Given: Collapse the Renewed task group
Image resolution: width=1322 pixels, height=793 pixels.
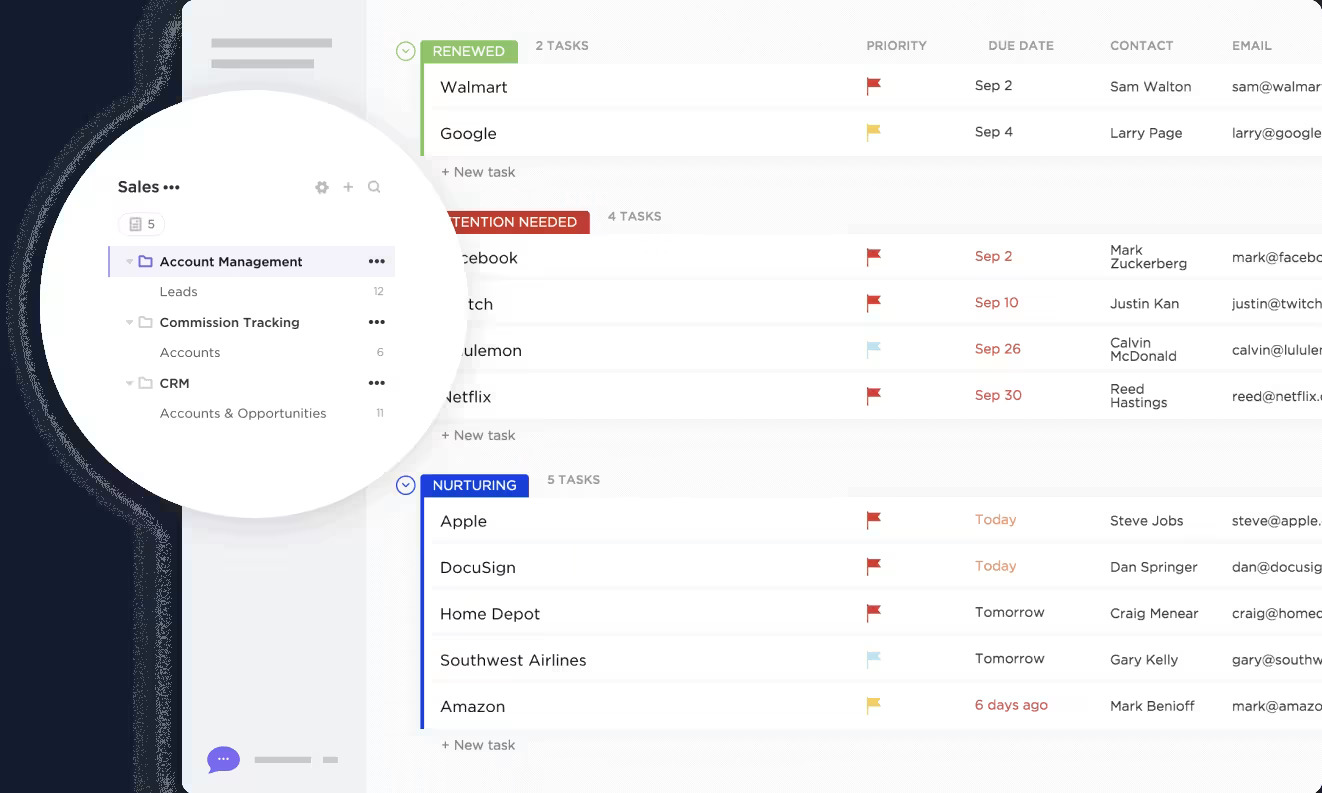Looking at the screenshot, I should [405, 51].
